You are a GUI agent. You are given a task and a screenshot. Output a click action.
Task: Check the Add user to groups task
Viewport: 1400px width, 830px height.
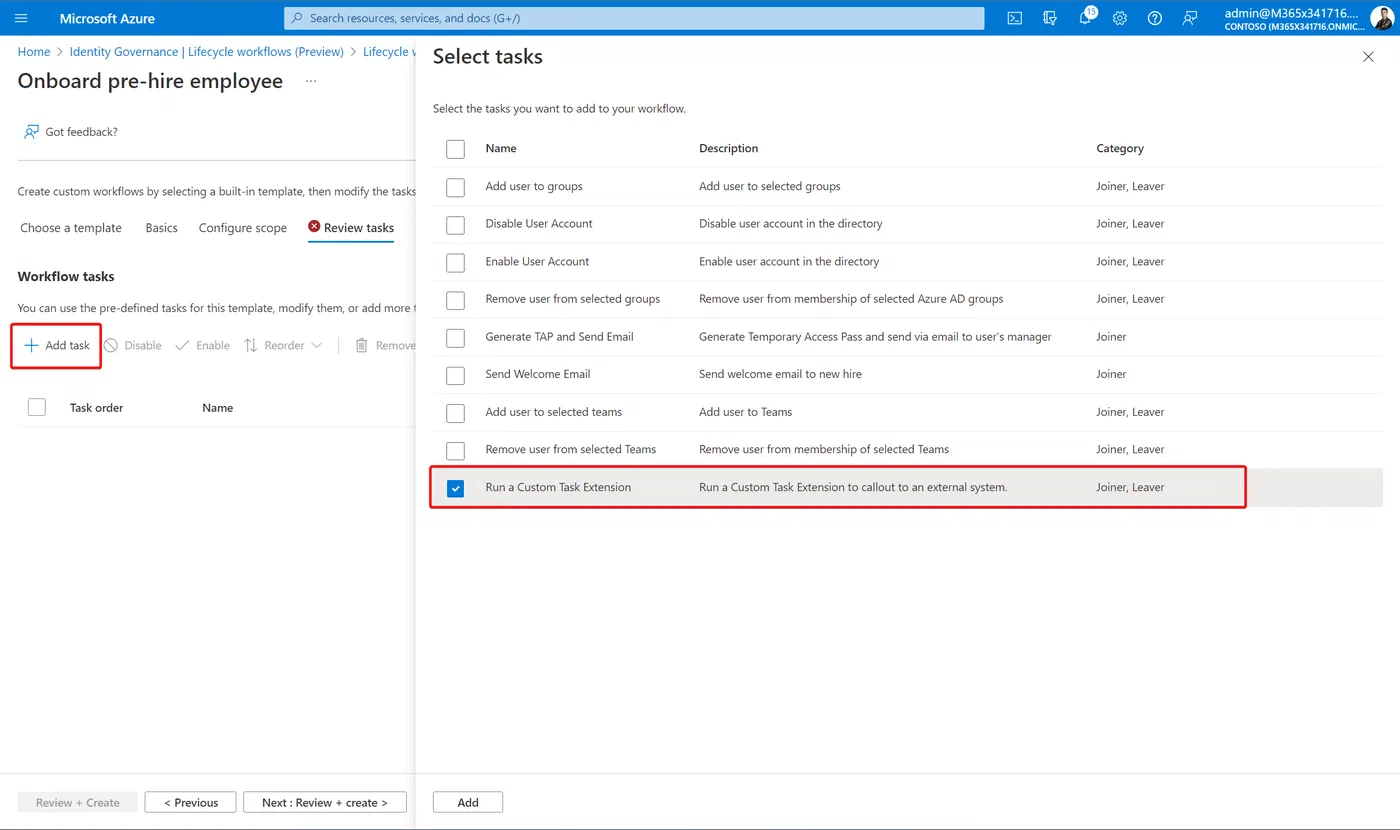pyautogui.click(x=455, y=186)
